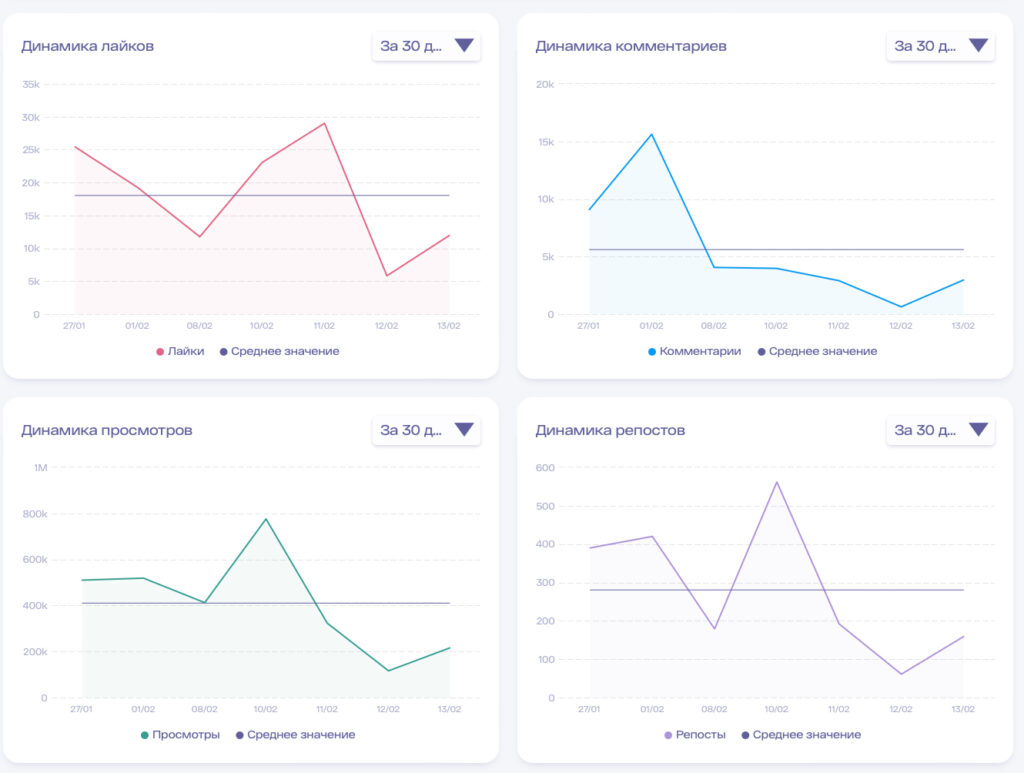Click the 30k axis label in likes chart
This screenshot has height=773, width=1024.
point(31,118)
